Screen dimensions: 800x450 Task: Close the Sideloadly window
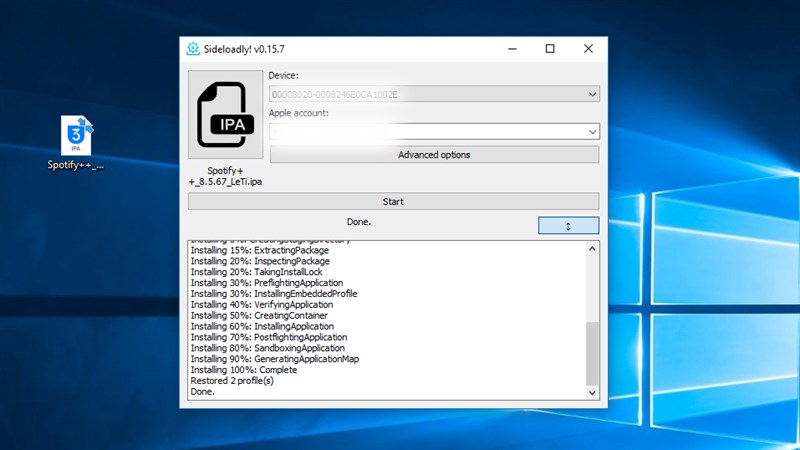coord(588,49)
